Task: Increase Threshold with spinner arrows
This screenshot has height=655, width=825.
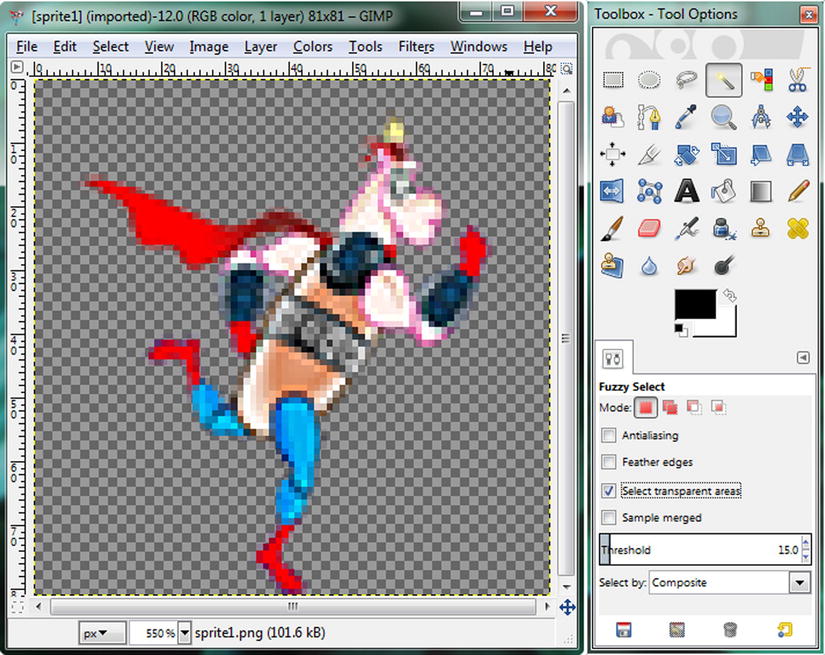Action: click(x=806, y=542)
